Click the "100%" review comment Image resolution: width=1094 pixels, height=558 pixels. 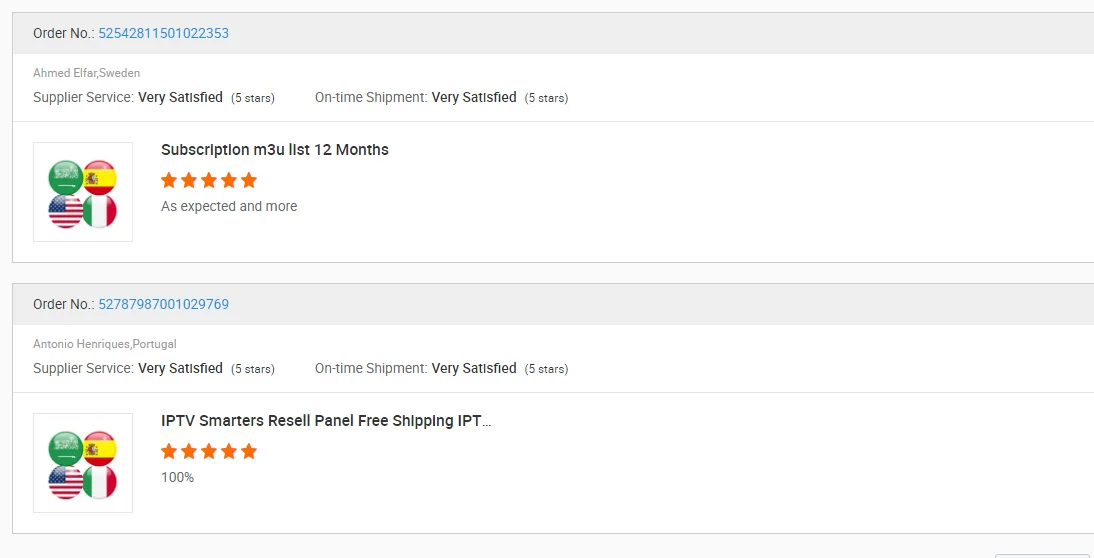click(x=178, y=477)
